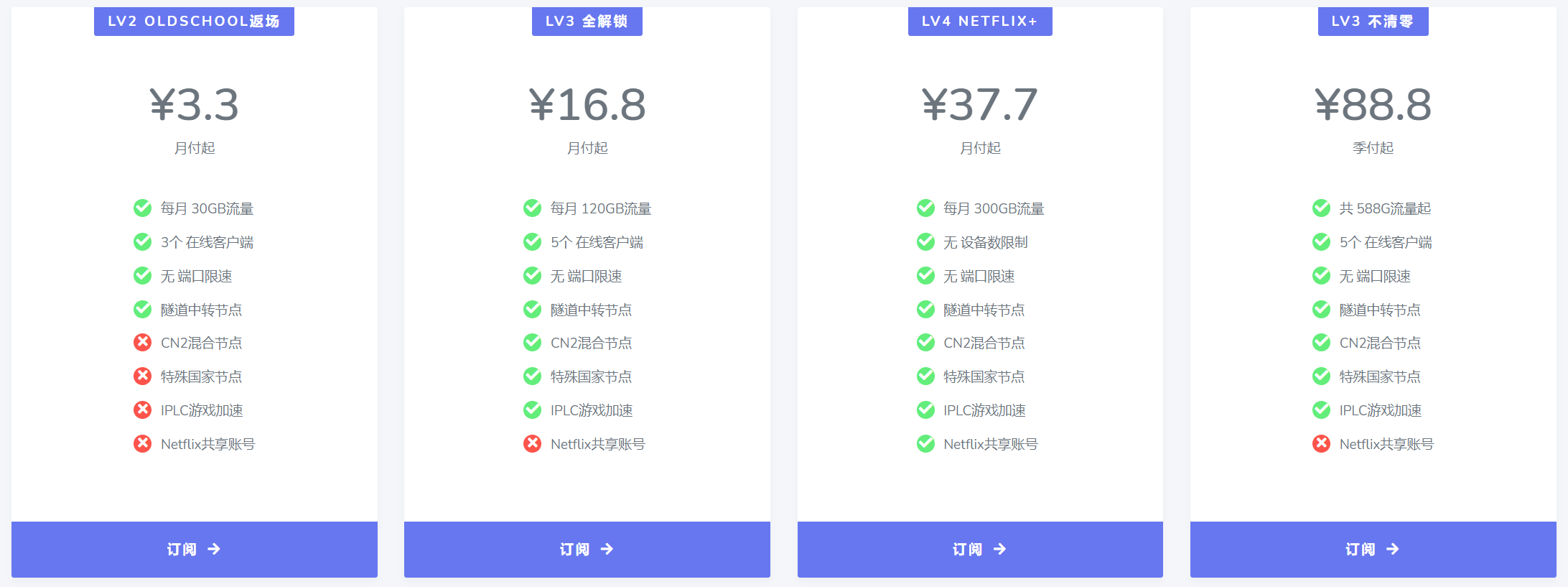Click the green check next to 共 588G流量起
1568x587 pixels.
click(1321, 208)
